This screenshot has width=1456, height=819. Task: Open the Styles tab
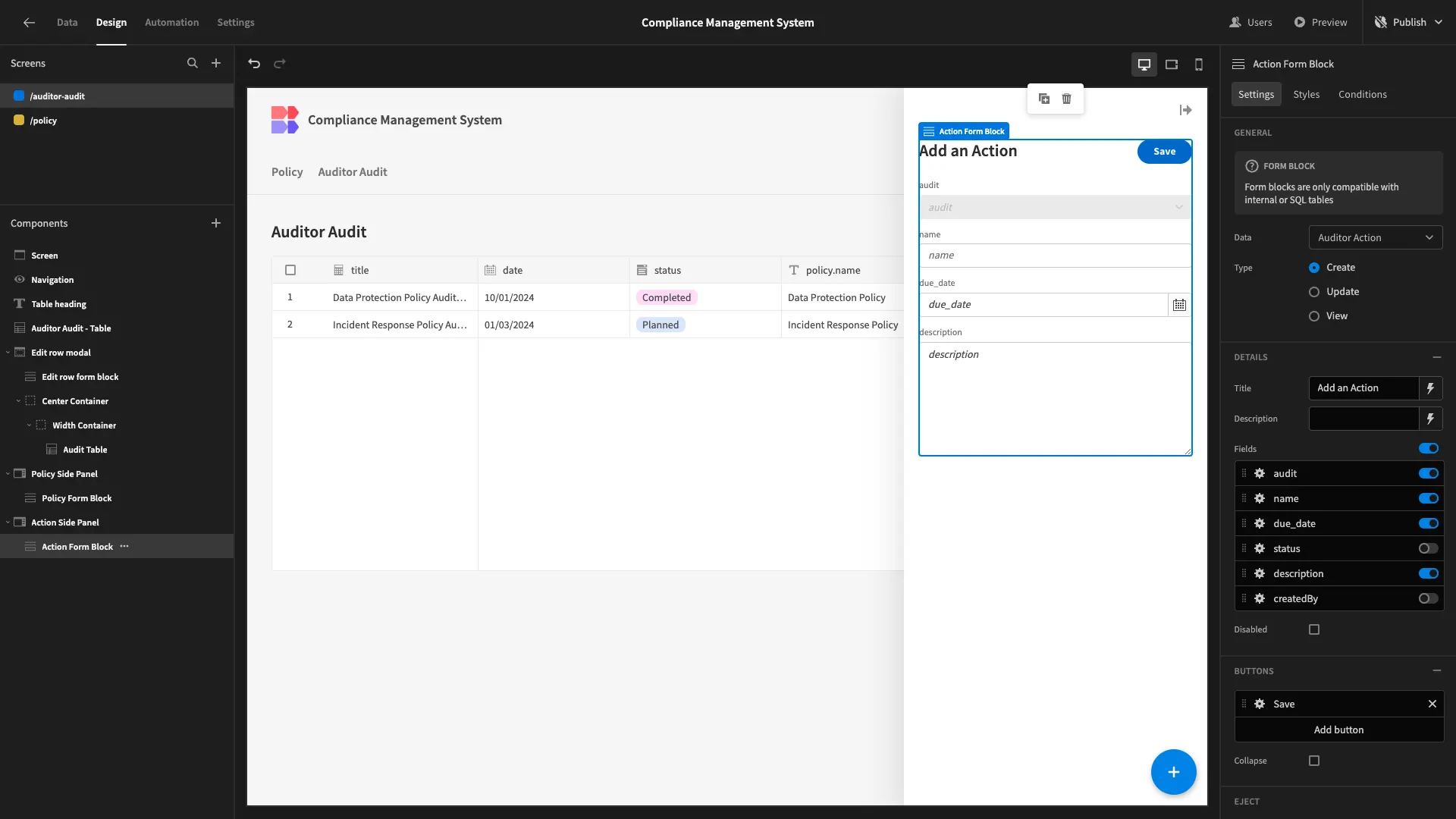pyautogui.click(x=1306, y=94)
